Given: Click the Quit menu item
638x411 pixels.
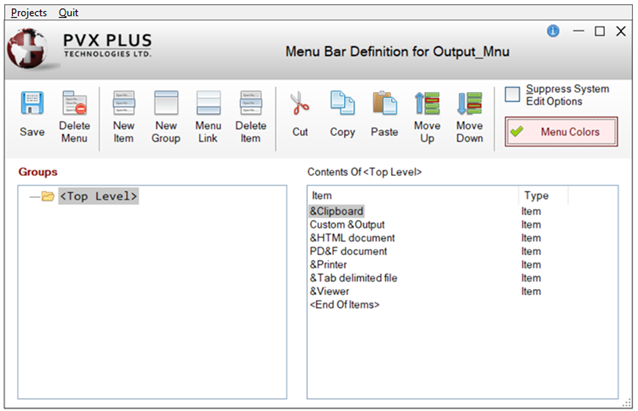Looking at the screenshot, I should coord(69,13).
